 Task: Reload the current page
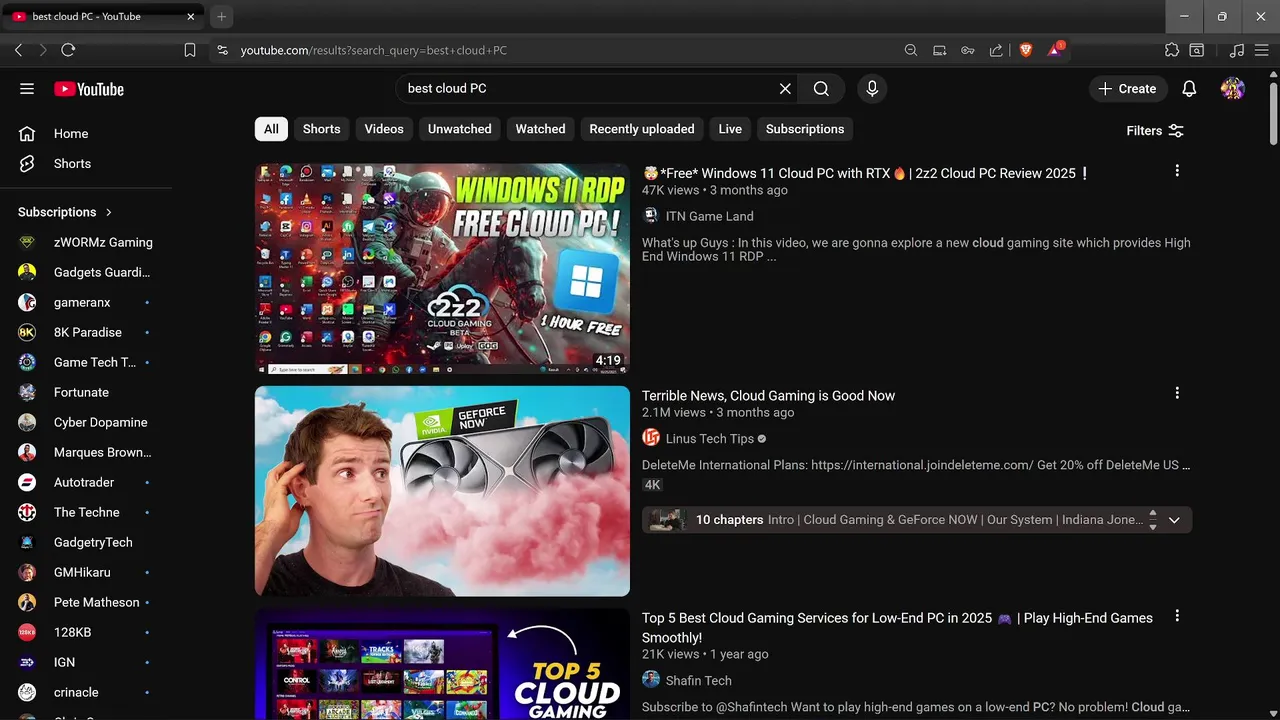coord(68,50)
